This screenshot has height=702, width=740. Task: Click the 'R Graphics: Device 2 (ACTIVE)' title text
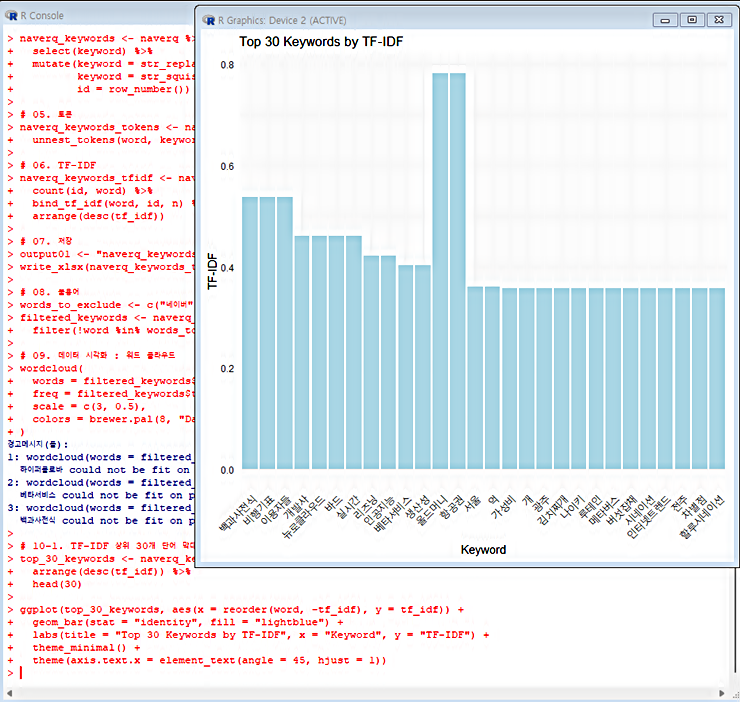pos(282,21)
